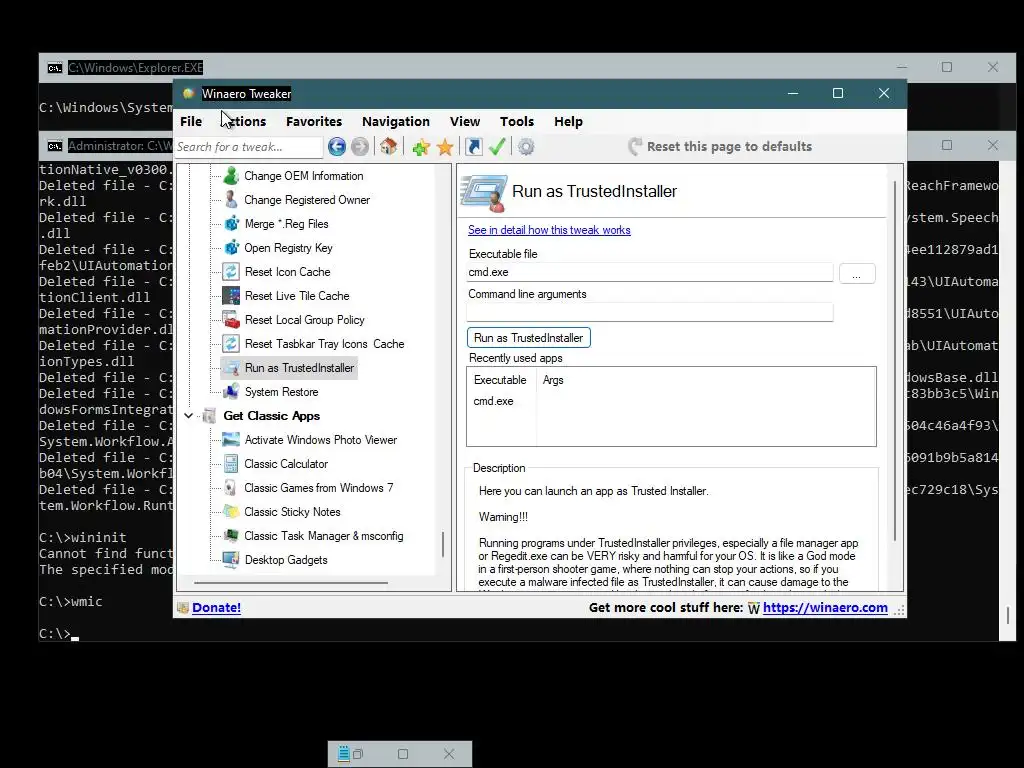Screen dimensions: 1024x768
Task: Click the Search for a tweak field
Action: tap(249, 147)
